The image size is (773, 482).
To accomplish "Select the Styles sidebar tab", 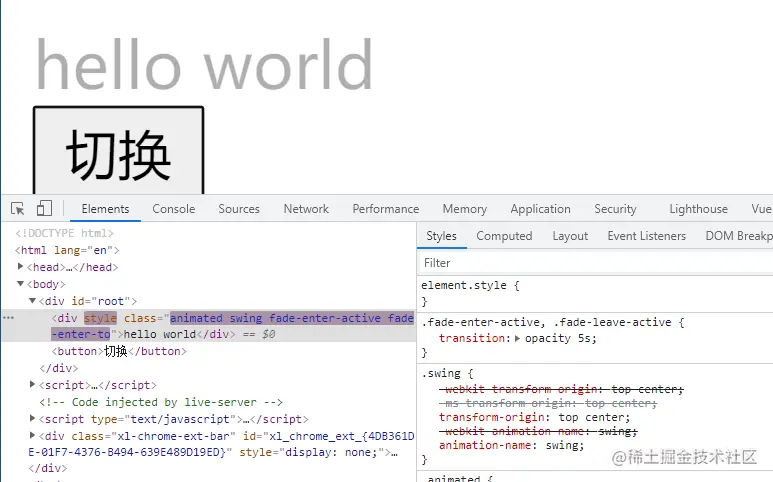I will tap(441, 236).
